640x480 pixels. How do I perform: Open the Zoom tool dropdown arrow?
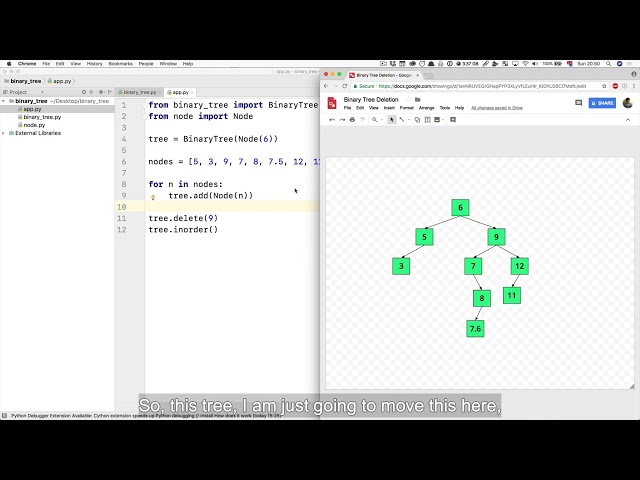click(382, 120)
